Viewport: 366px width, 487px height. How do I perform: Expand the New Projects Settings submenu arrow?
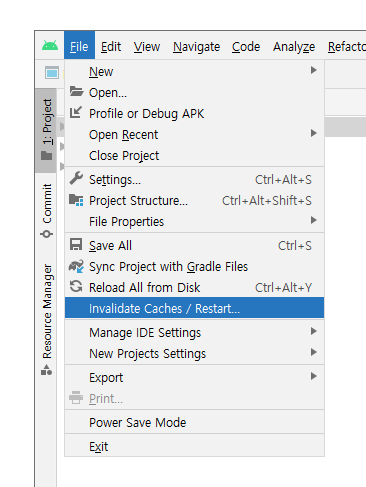[313, 352]
